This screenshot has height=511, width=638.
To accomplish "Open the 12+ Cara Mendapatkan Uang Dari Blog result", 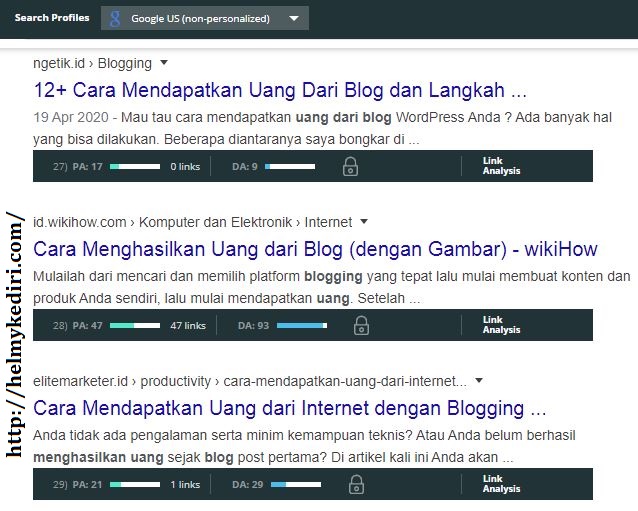I will click(280, 90).
